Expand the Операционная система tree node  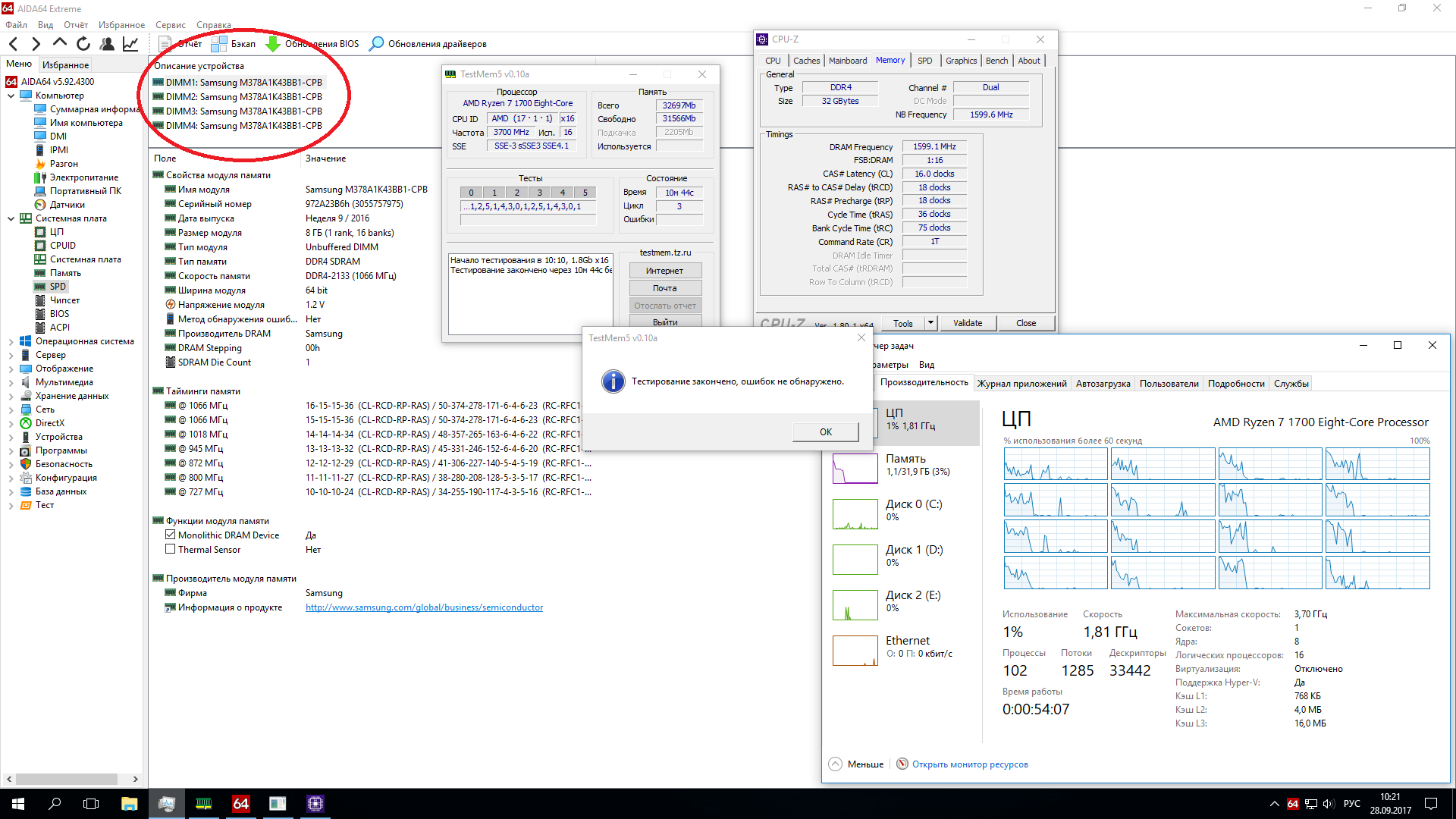(x=11, y=342)
